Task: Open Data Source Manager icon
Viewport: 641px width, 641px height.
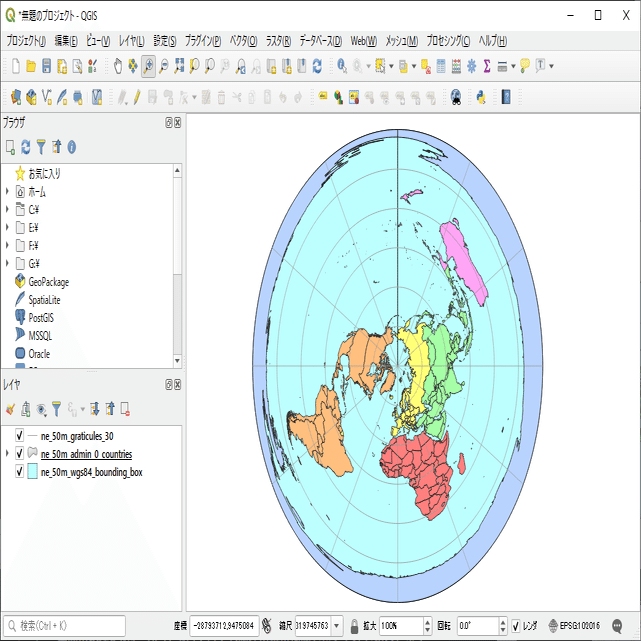Action: pyautogui.click(x=16, y=97)
